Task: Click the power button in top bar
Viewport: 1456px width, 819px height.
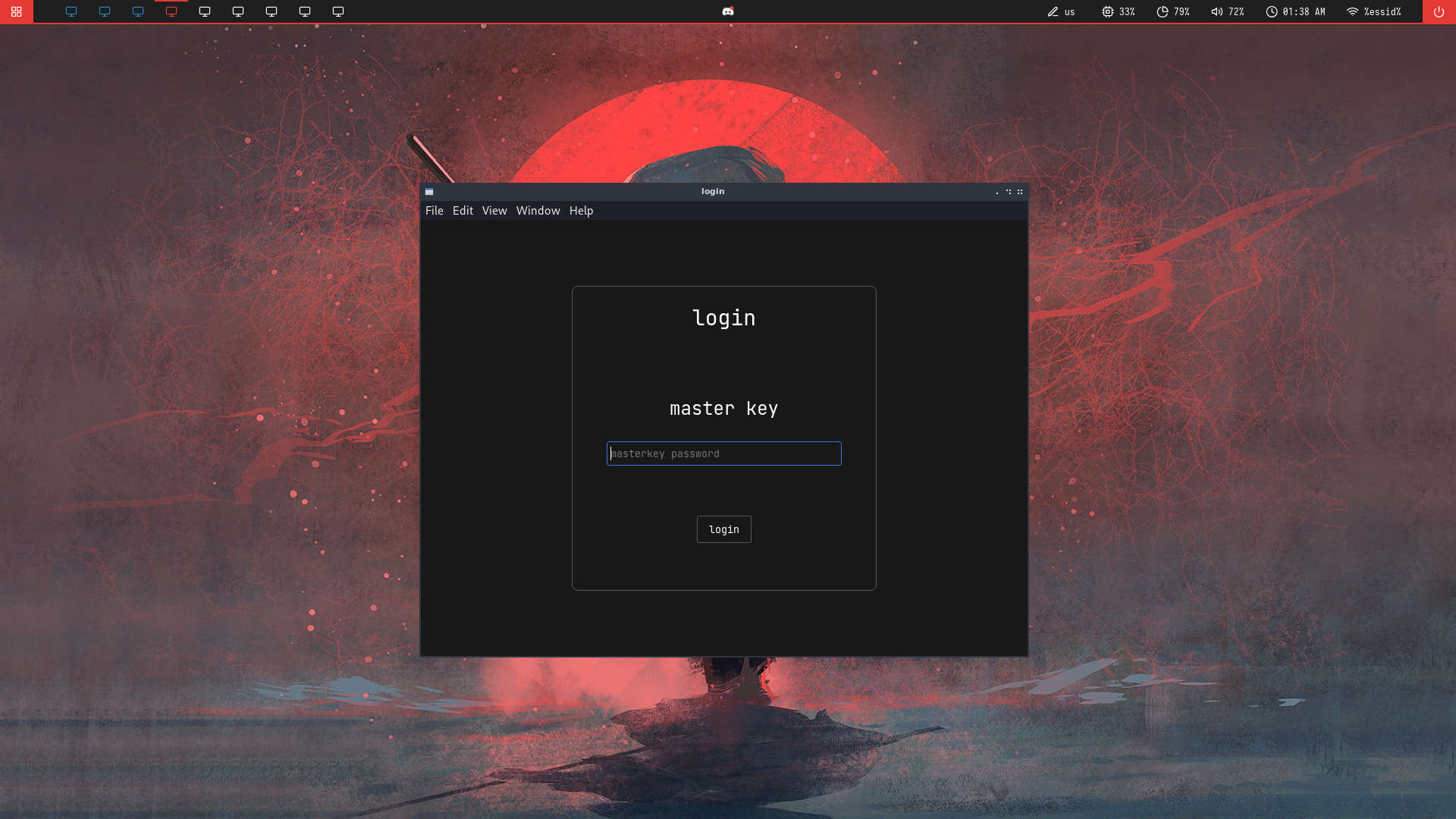Action: (x=1439, y=11)
